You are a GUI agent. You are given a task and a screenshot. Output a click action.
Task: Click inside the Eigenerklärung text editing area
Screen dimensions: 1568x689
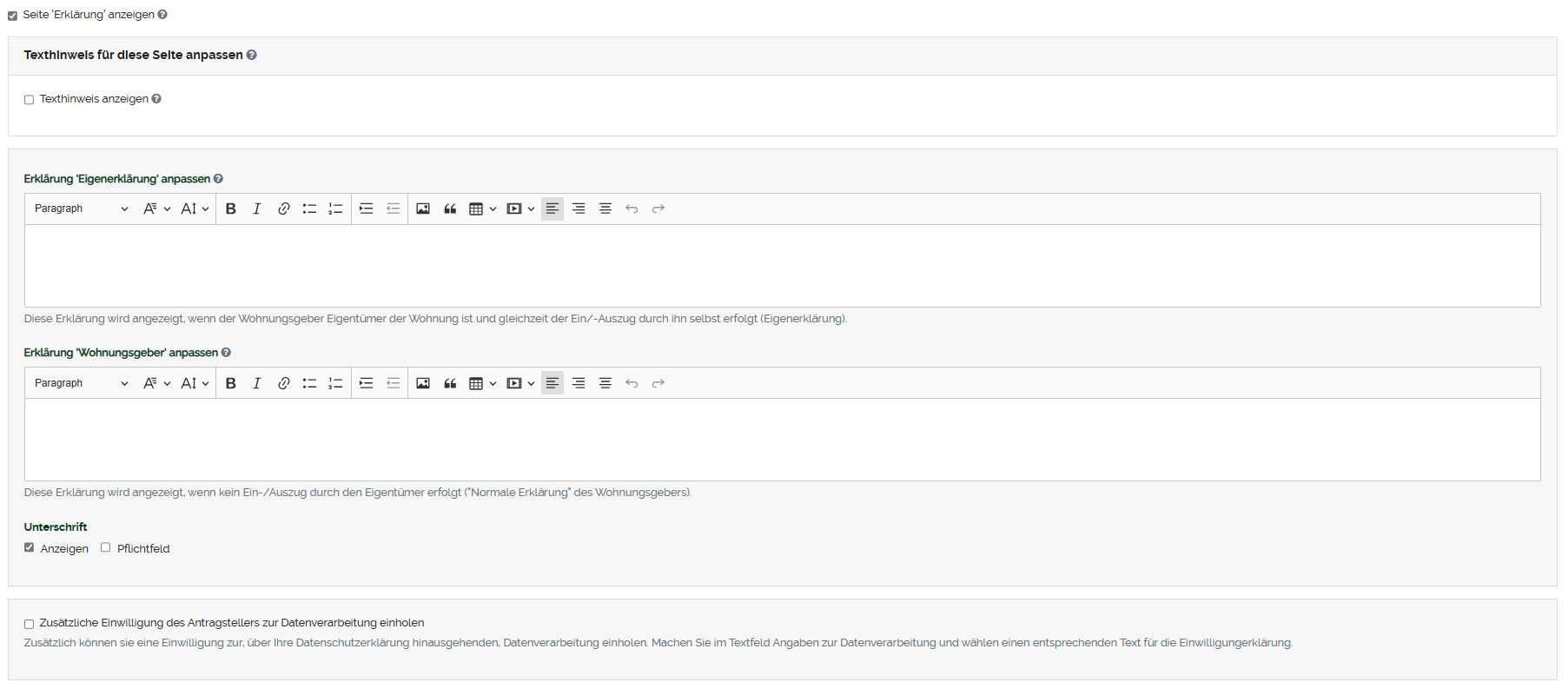pos(782,266)
